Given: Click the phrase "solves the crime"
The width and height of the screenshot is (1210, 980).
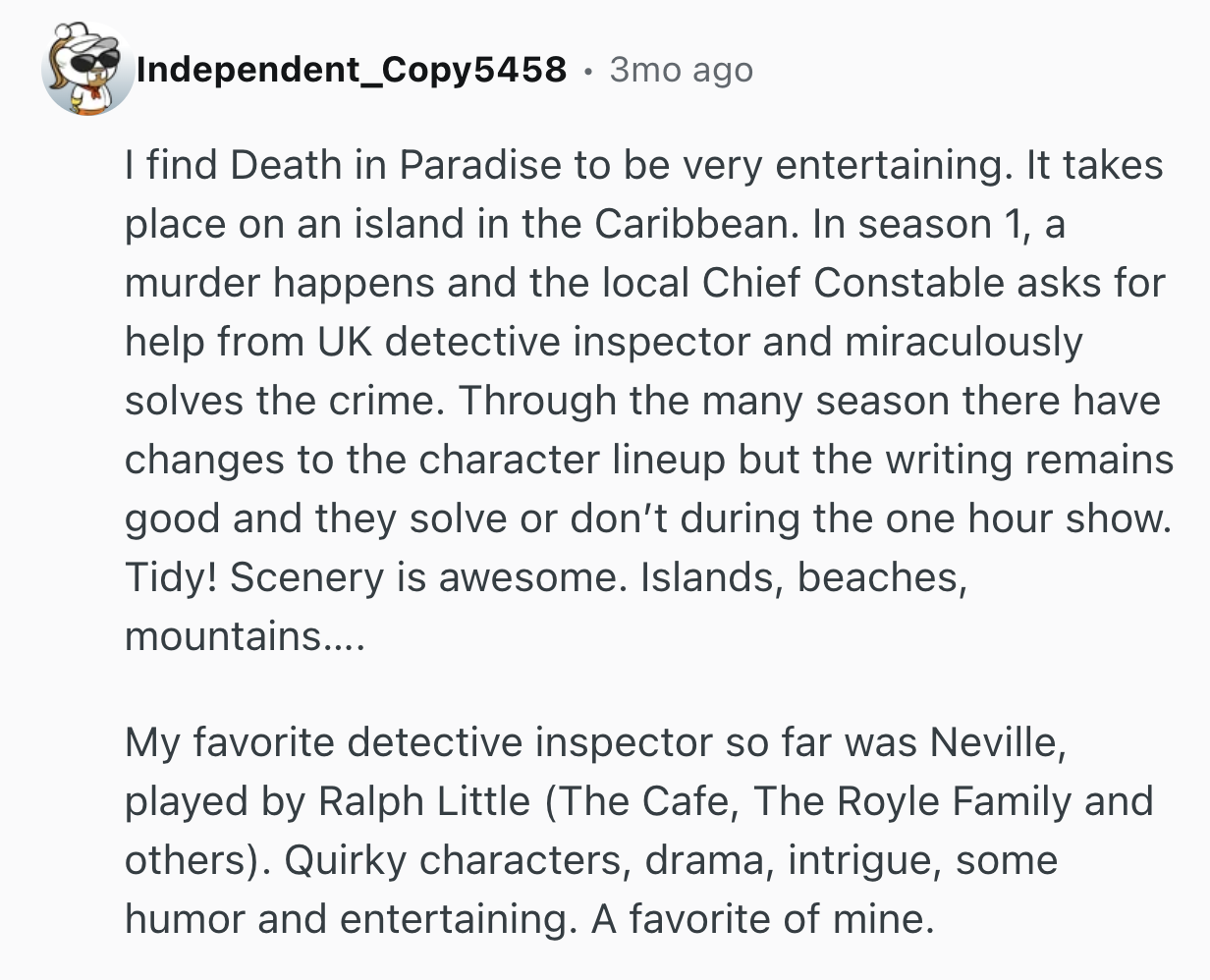Looking at the screenshot, I should click(278, 401).
